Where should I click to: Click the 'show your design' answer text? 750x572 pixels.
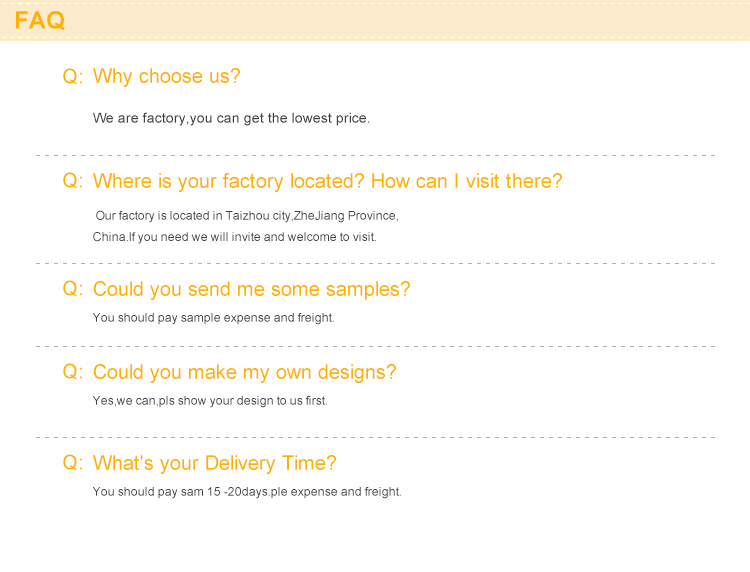(210, 401)
